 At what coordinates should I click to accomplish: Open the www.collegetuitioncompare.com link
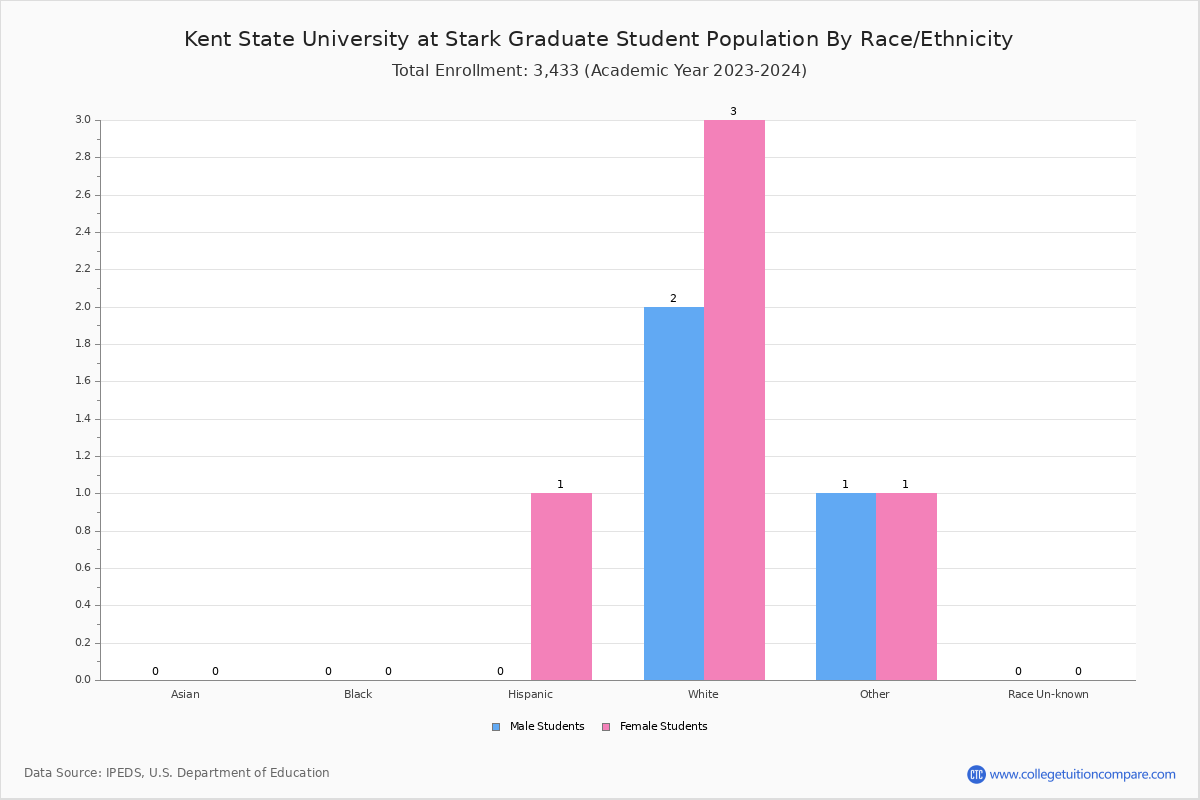[1082, 774]
